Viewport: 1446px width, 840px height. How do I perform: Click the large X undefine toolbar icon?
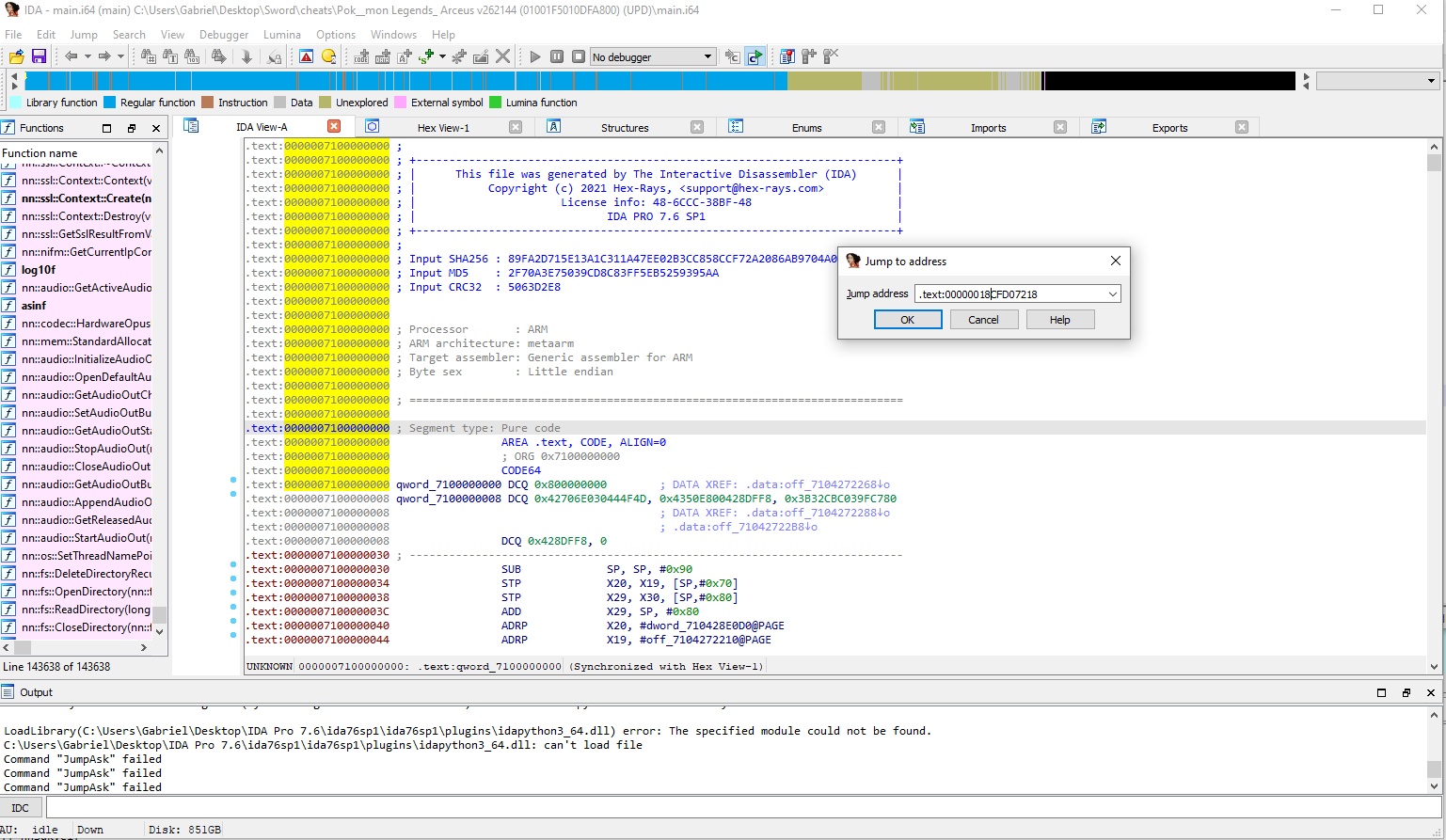(503, 56)
